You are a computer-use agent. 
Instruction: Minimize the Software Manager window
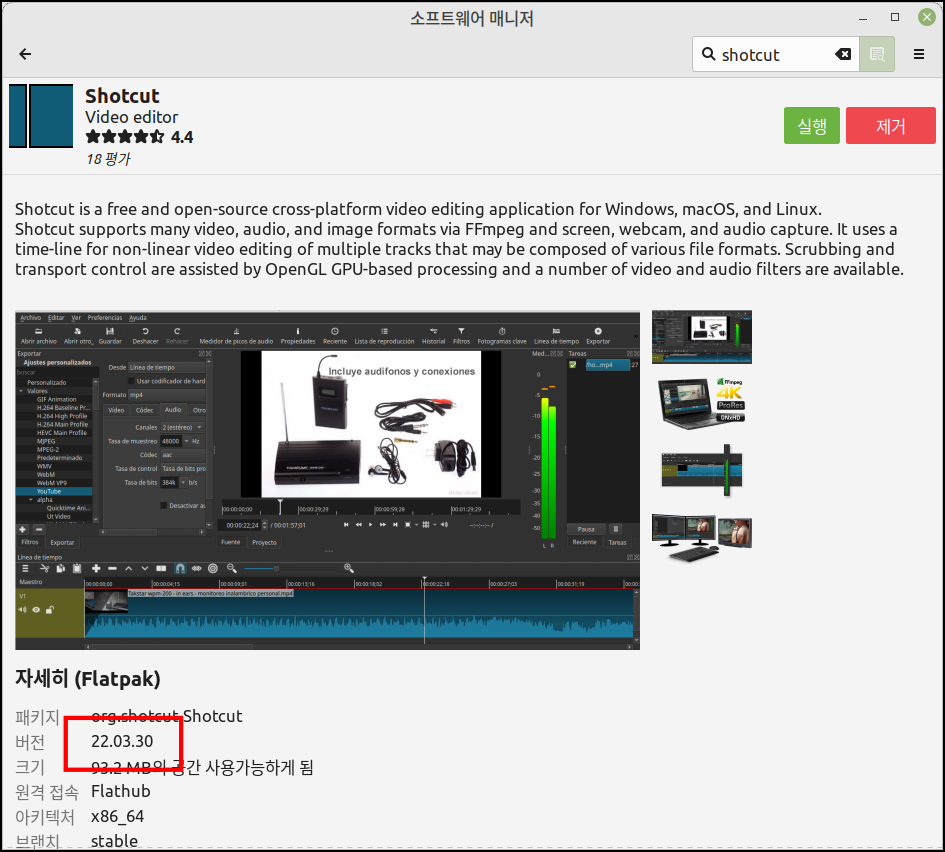863,17
